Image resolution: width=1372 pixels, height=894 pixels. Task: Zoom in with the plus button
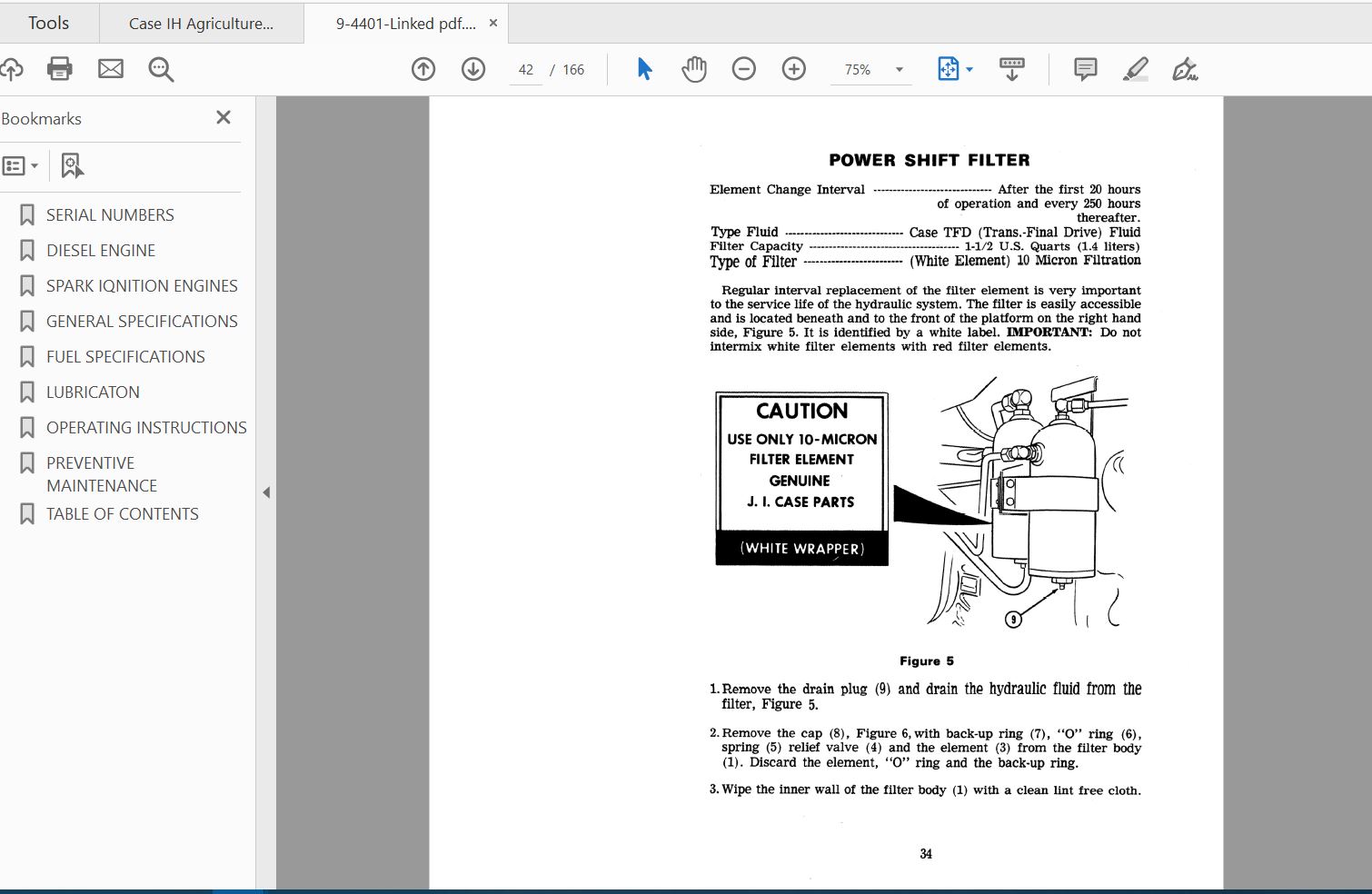point(794,69)
